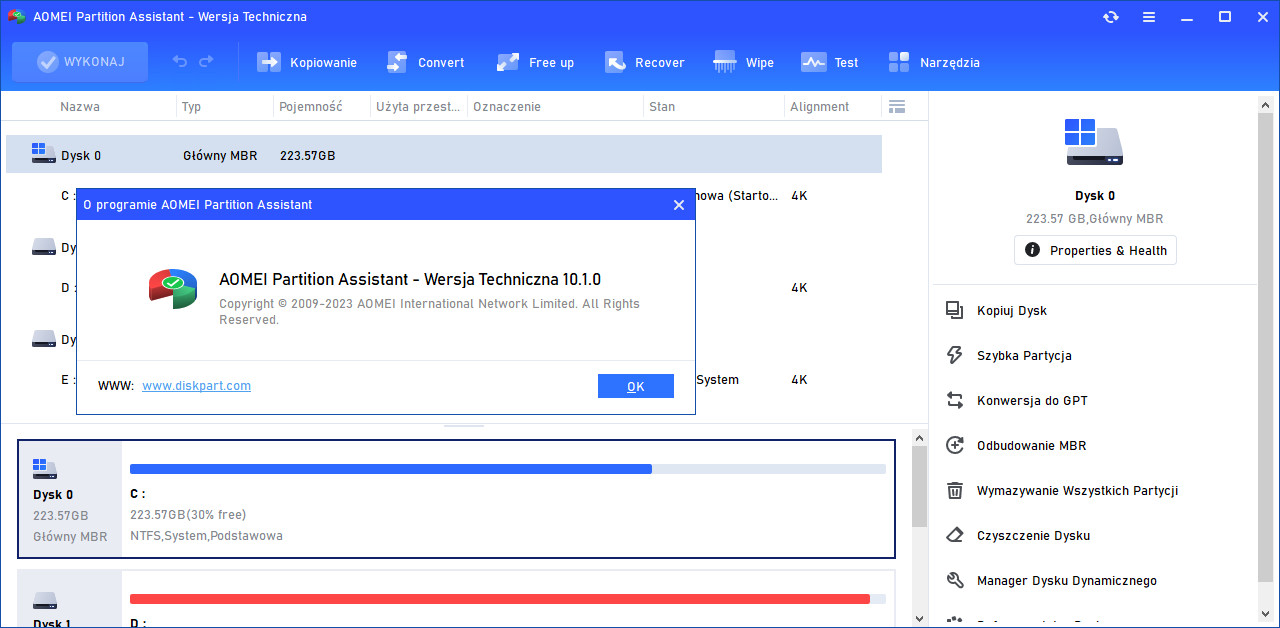Image resolution: width=1280 pixels, height=628 pixels.
Task: Open the Recover toolbar menu
Action: (x=644, y=62)
